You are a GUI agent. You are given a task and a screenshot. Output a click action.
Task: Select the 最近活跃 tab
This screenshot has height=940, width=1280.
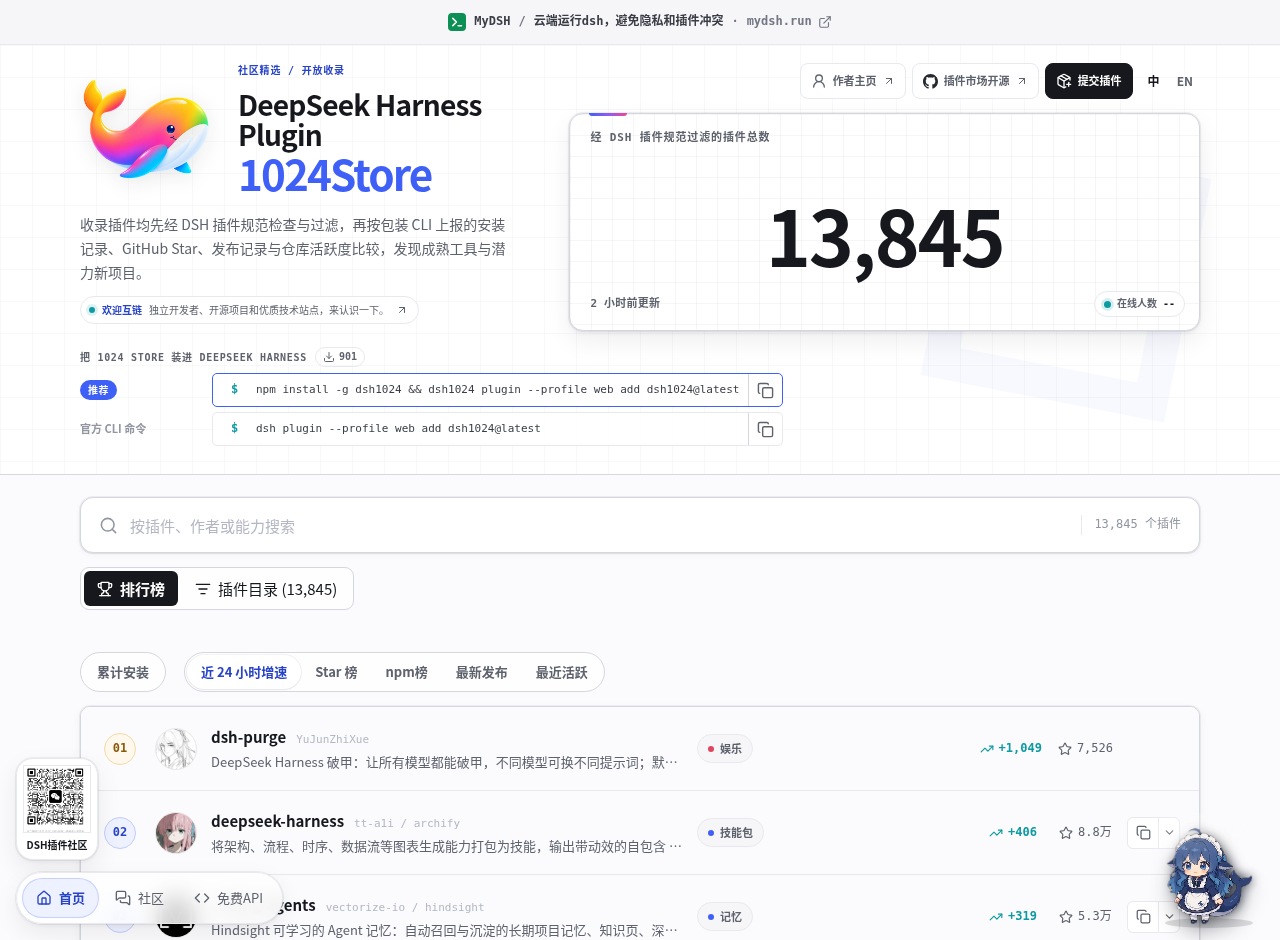tap(561, 672)
